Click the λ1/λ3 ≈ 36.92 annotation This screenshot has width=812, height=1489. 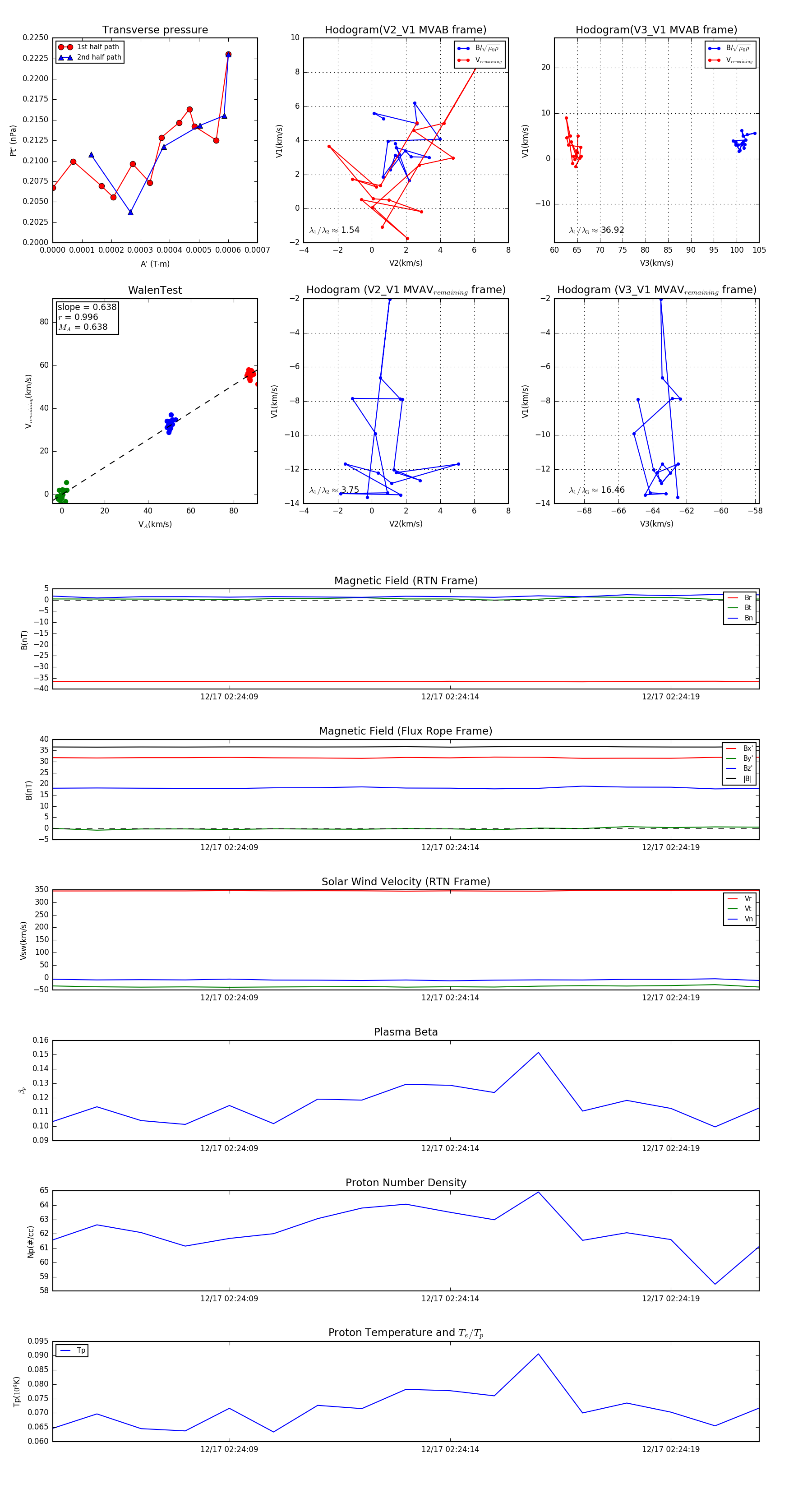(x=596, y=230)
